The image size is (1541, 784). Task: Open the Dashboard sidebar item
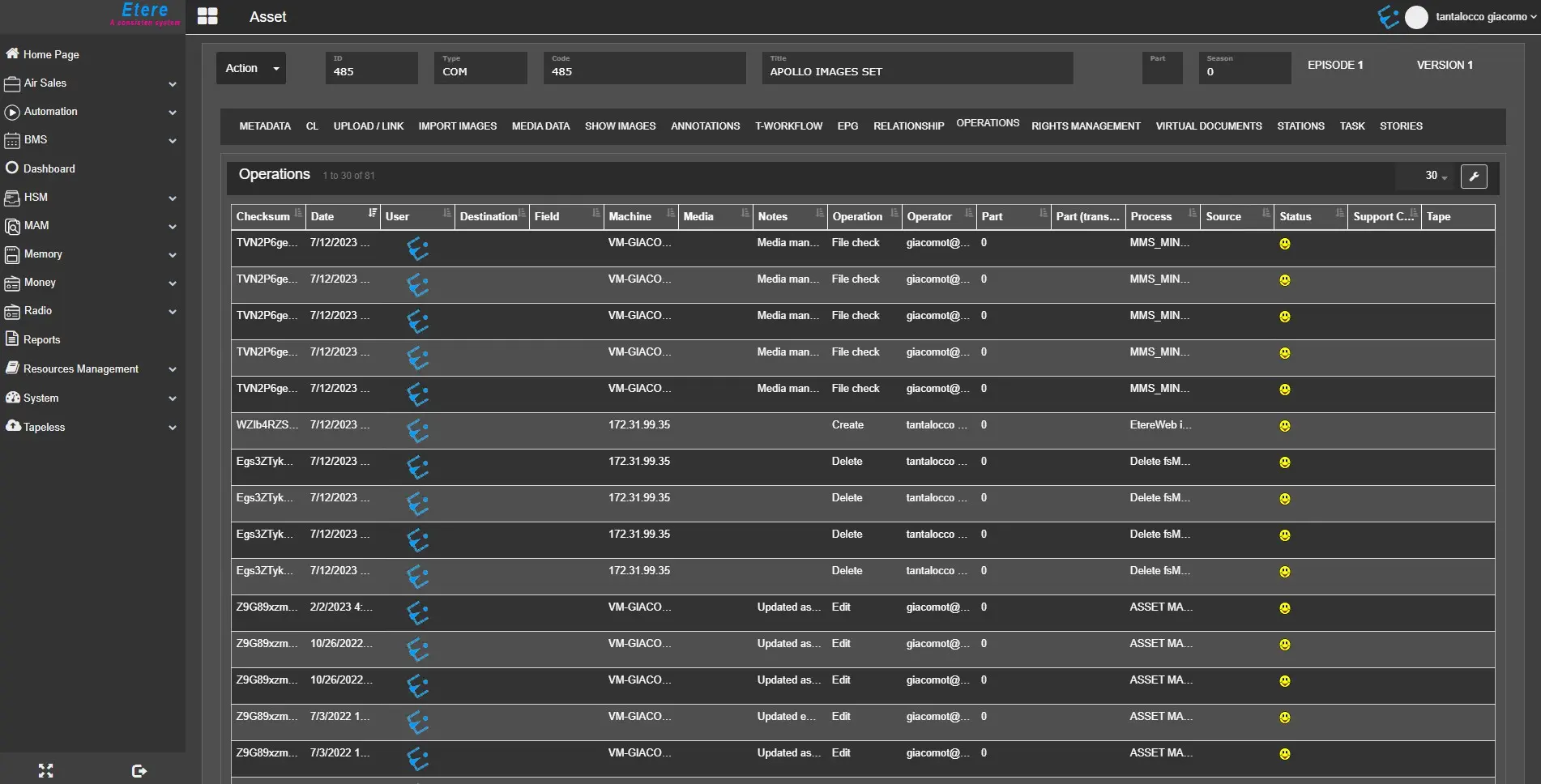point(49,168)
